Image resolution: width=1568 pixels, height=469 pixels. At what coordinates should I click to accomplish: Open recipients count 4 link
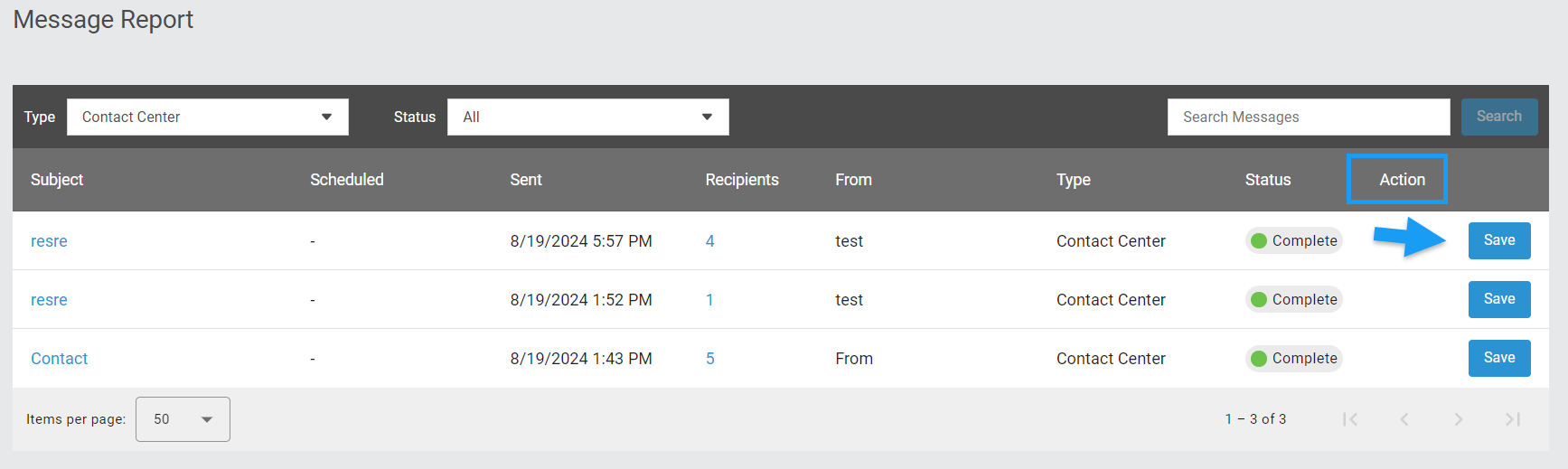point(710,241)
